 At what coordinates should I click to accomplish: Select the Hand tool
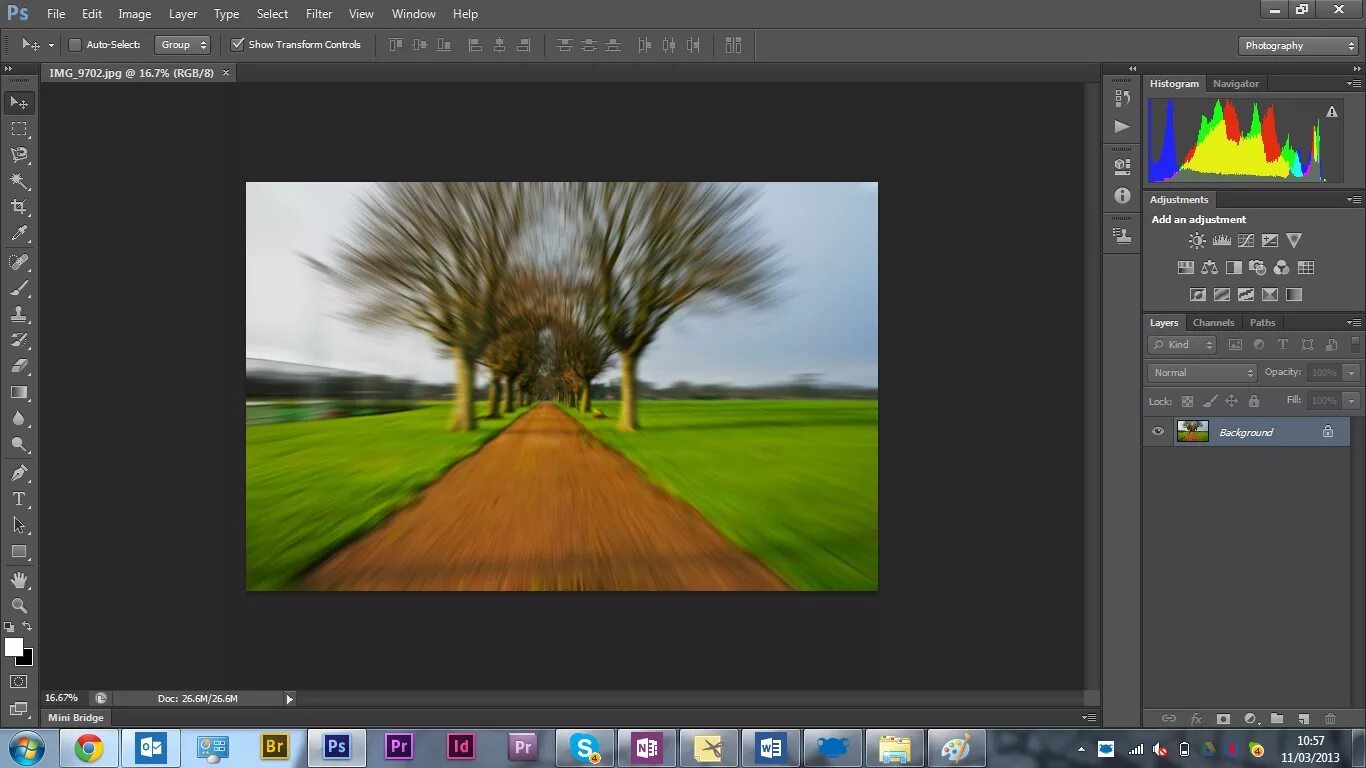tap(19, 580)
